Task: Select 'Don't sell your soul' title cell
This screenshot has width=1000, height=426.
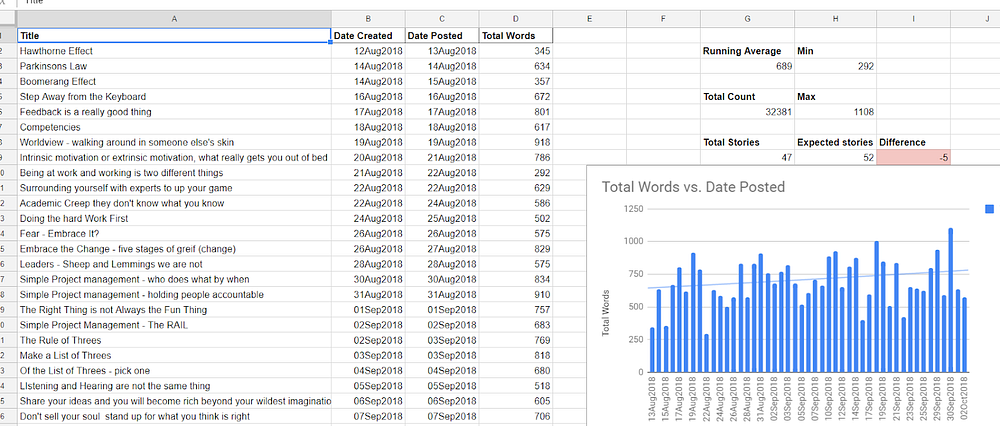Action: (x=174, y=416)
